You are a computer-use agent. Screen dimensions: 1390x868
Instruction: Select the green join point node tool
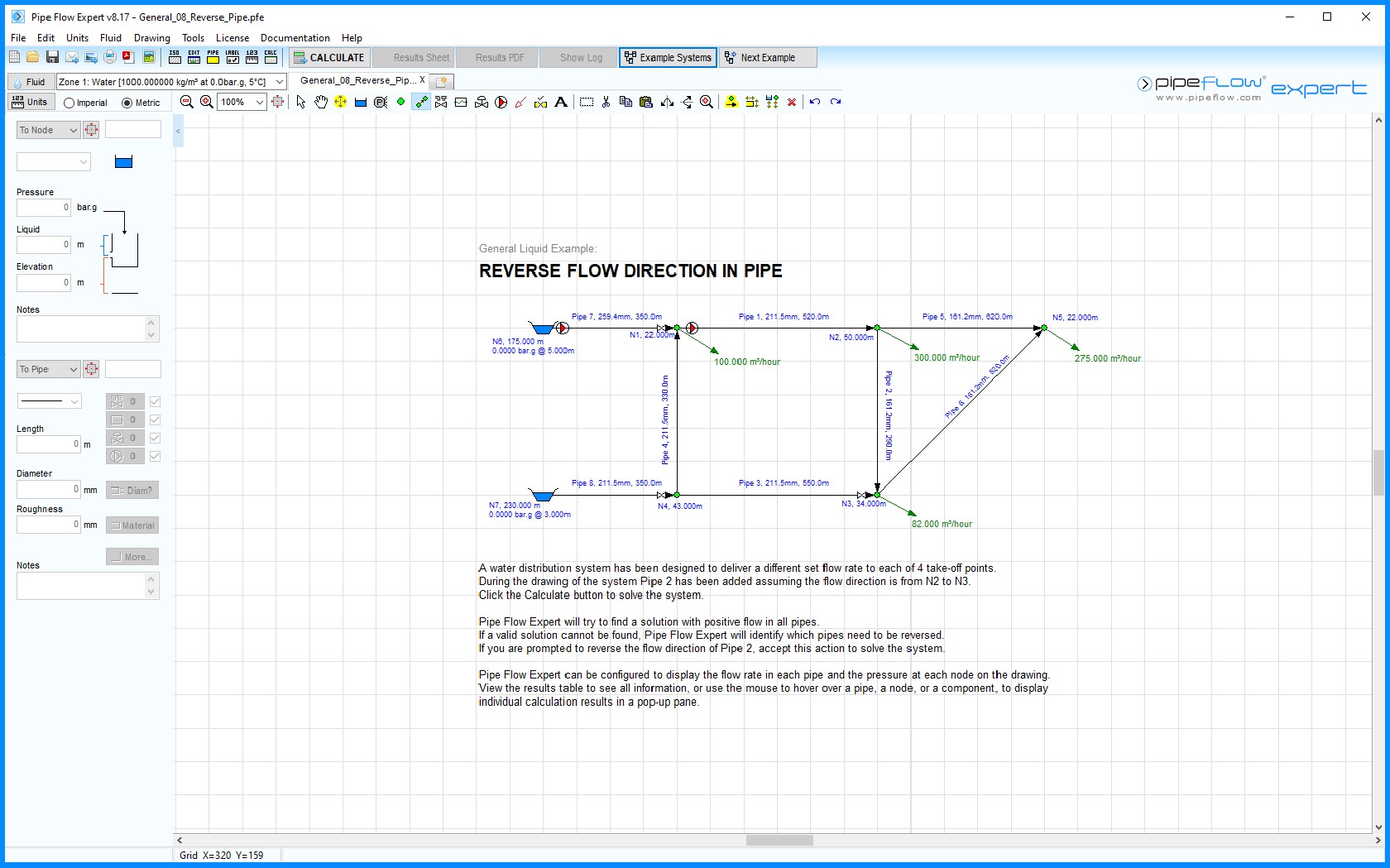(x=400, y=102)
